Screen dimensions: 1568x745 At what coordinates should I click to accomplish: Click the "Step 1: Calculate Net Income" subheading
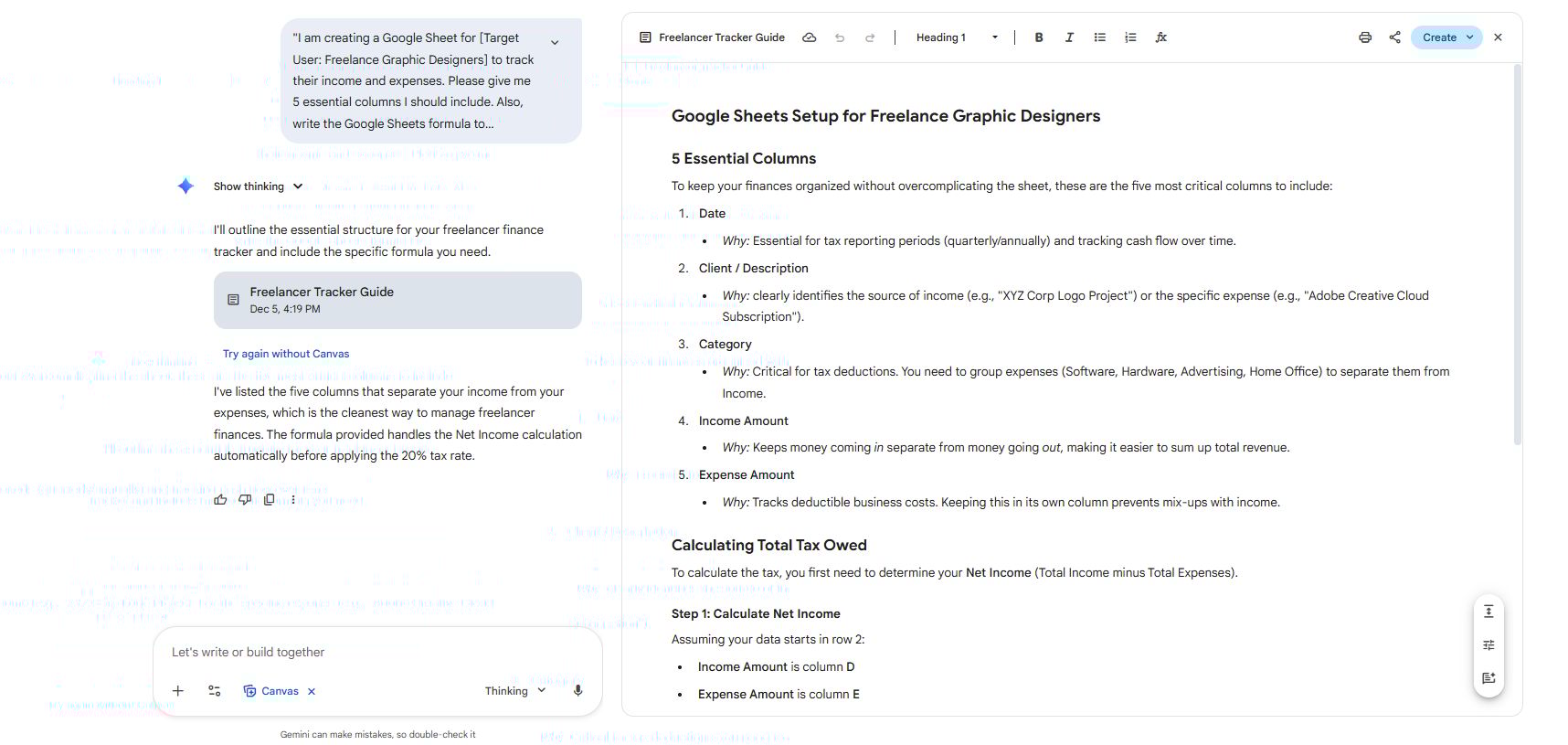(x=756, y=613)
